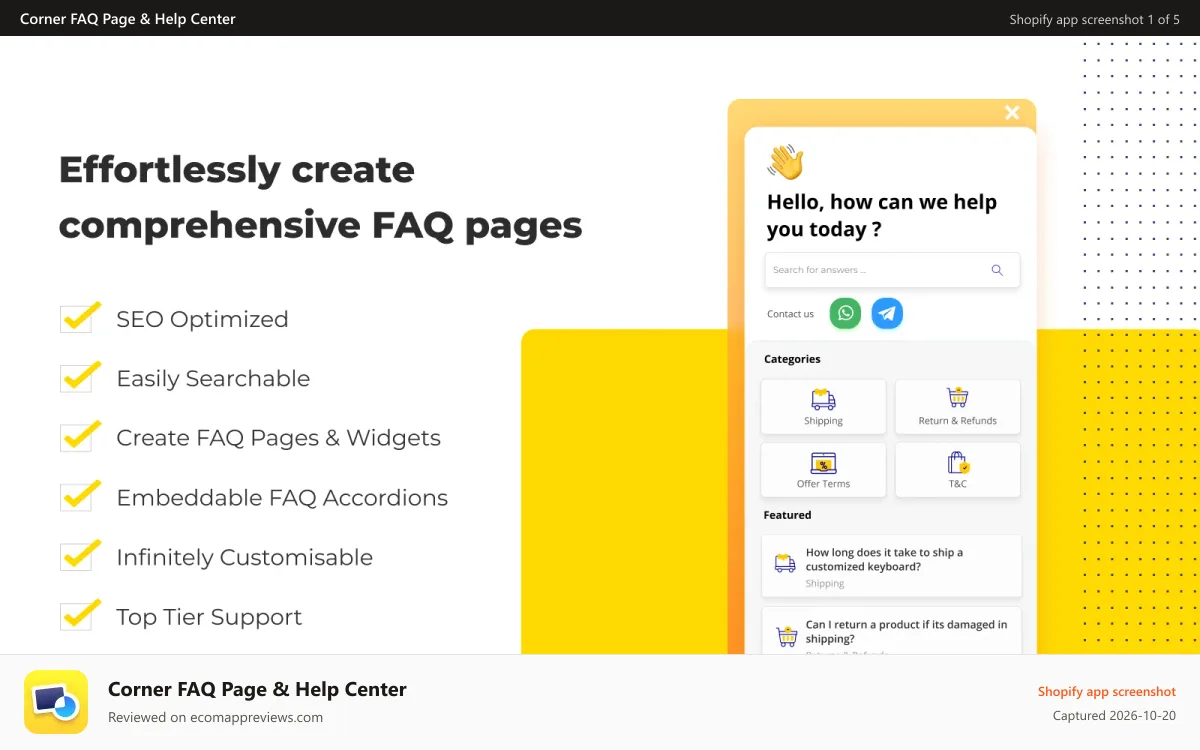Open the damaged product return question

pyautogui.click(x=892, y=631)
